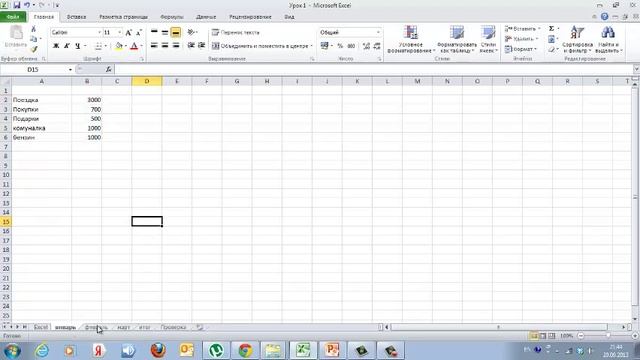Open Sort and Filter menu
This screenshot has height=360, width=640.
coord(577,39)
